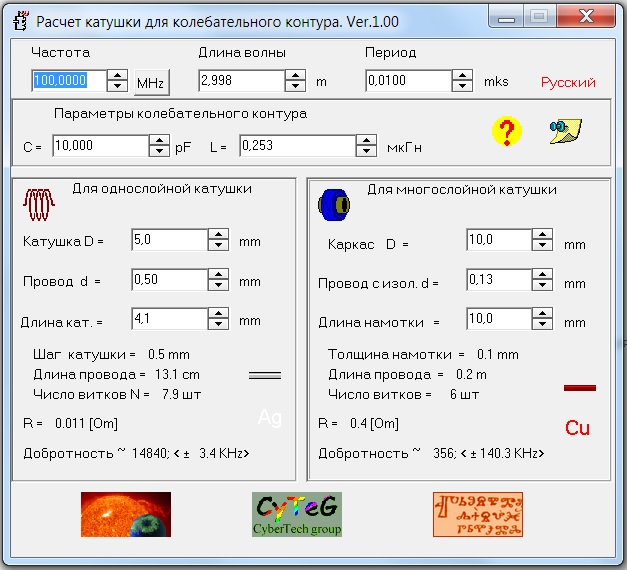Switch language via the red Русский link

(568, 82)
